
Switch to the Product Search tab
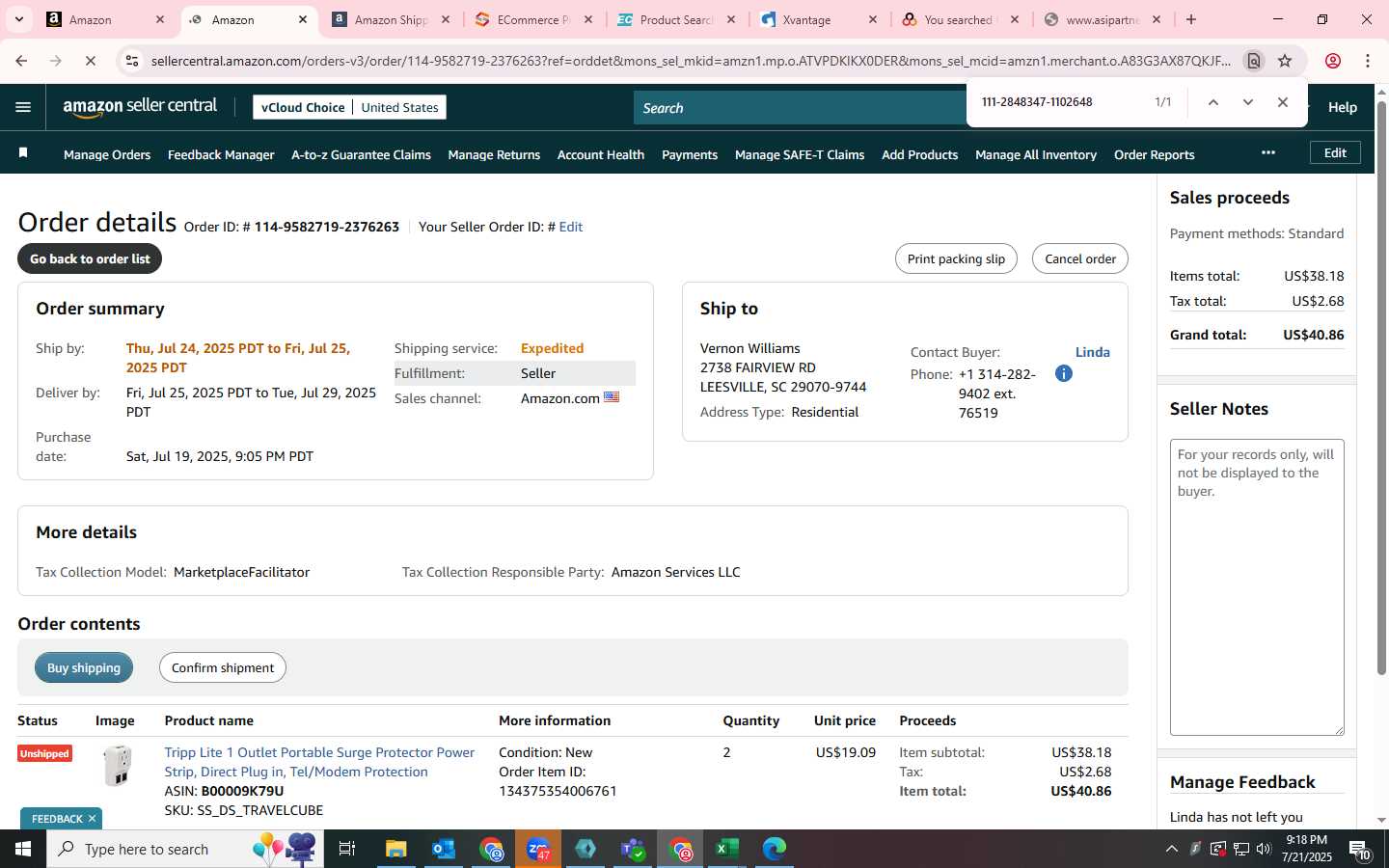tap(676, 19)
